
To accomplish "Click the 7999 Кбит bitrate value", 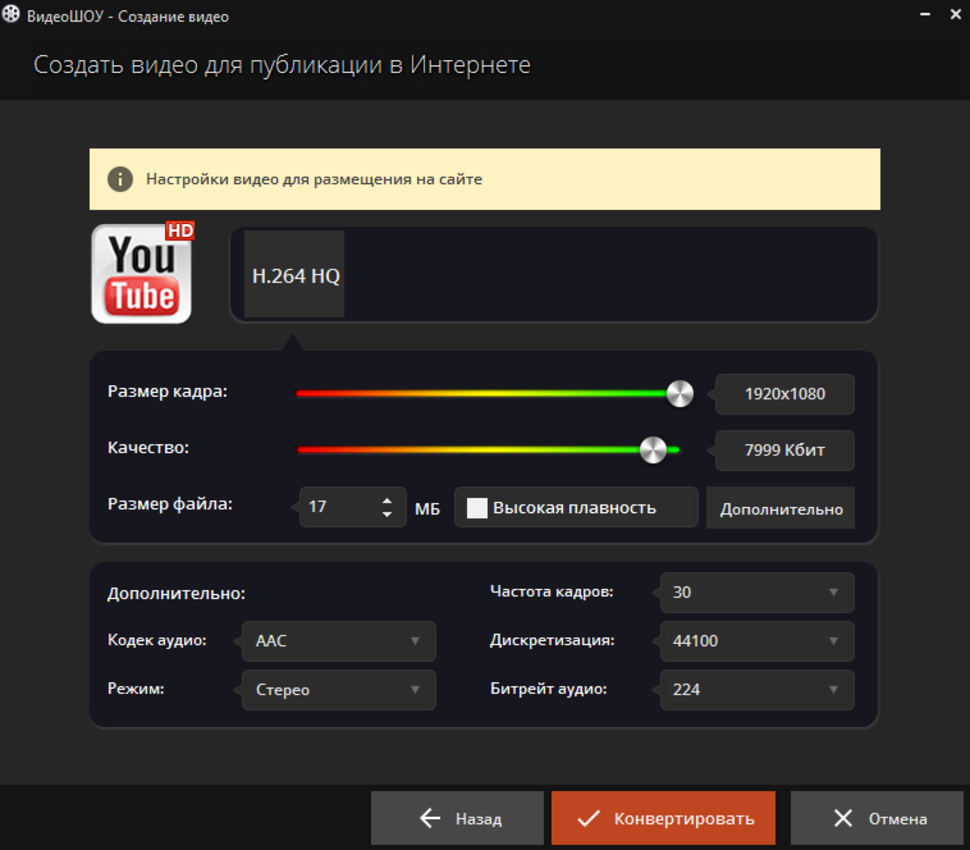I will 784,450.
